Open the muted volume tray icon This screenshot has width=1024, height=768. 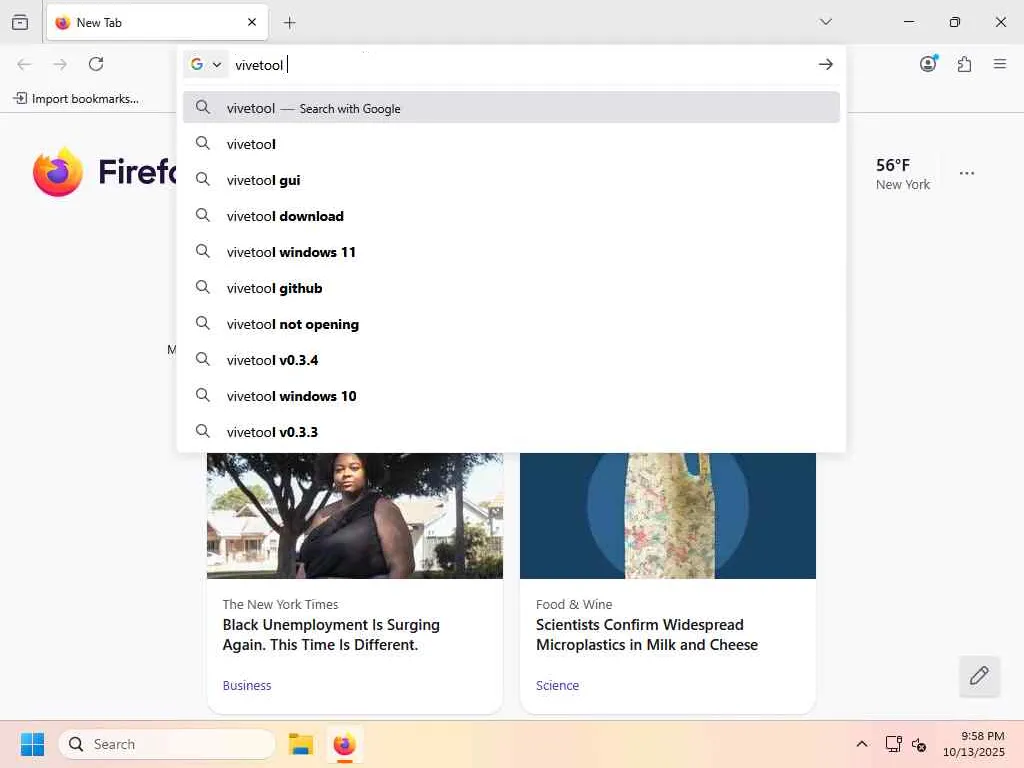920,744
